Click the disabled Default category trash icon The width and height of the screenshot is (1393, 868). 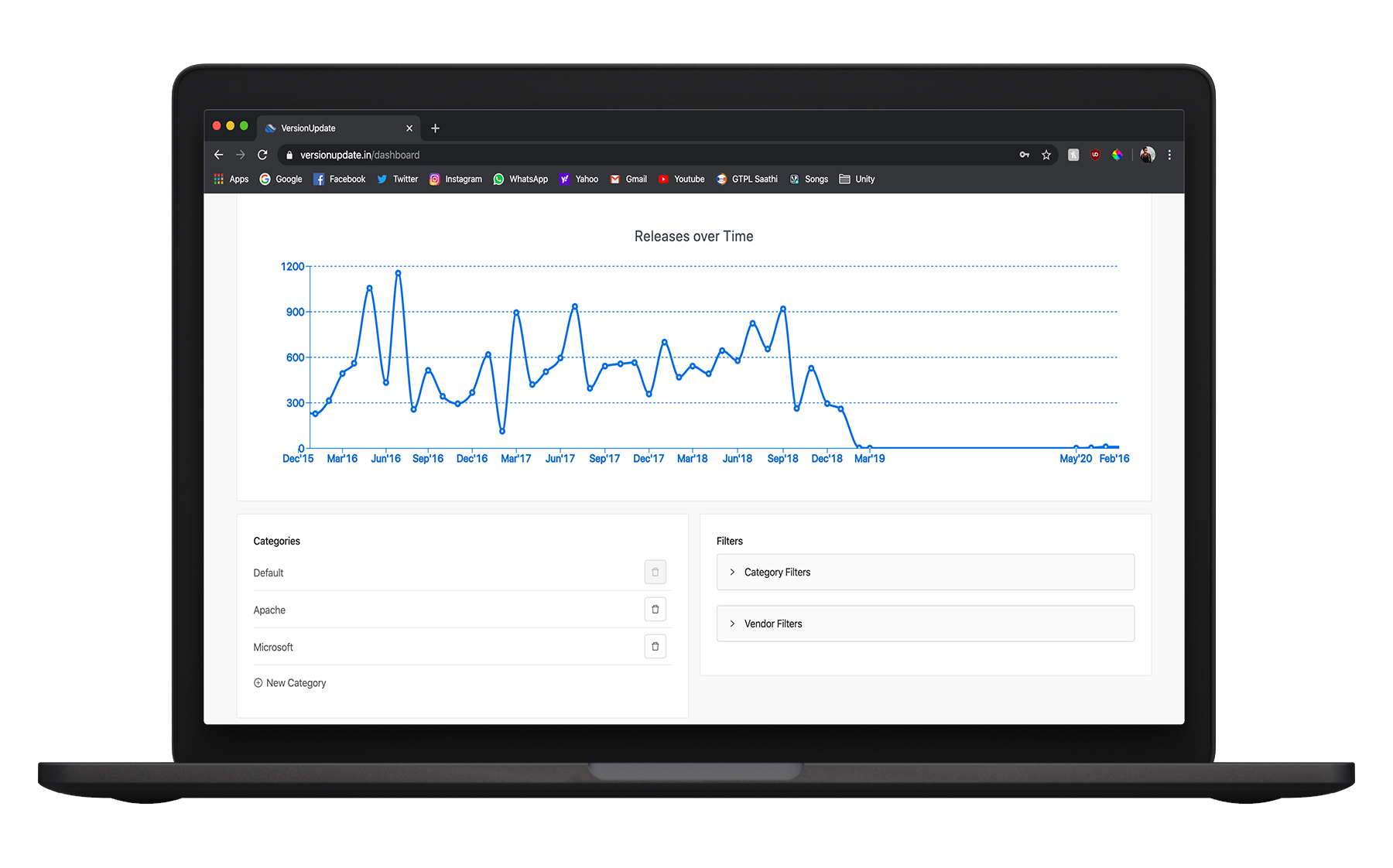tap(655, 572)
